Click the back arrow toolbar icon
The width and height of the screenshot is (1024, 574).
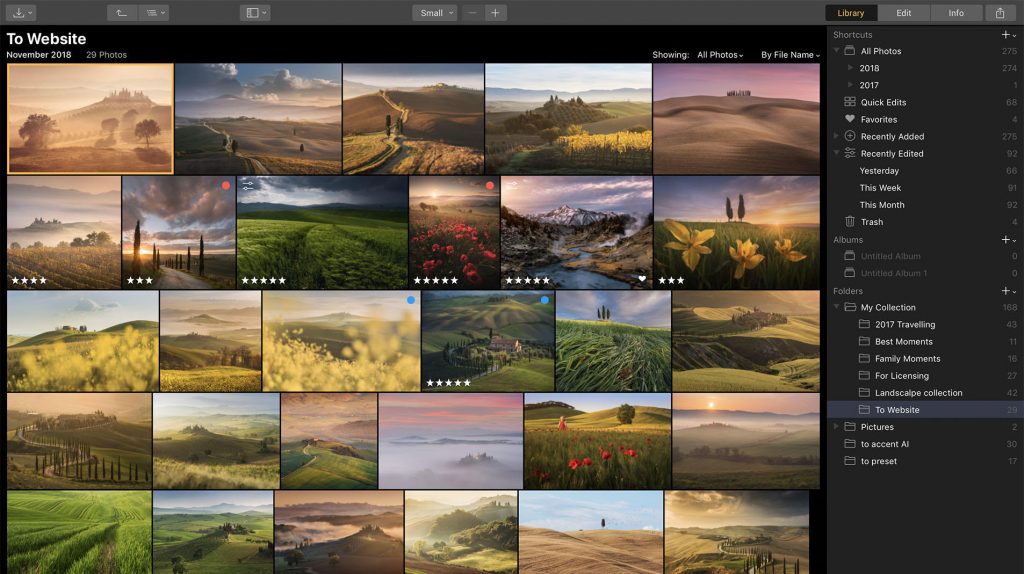121,13
